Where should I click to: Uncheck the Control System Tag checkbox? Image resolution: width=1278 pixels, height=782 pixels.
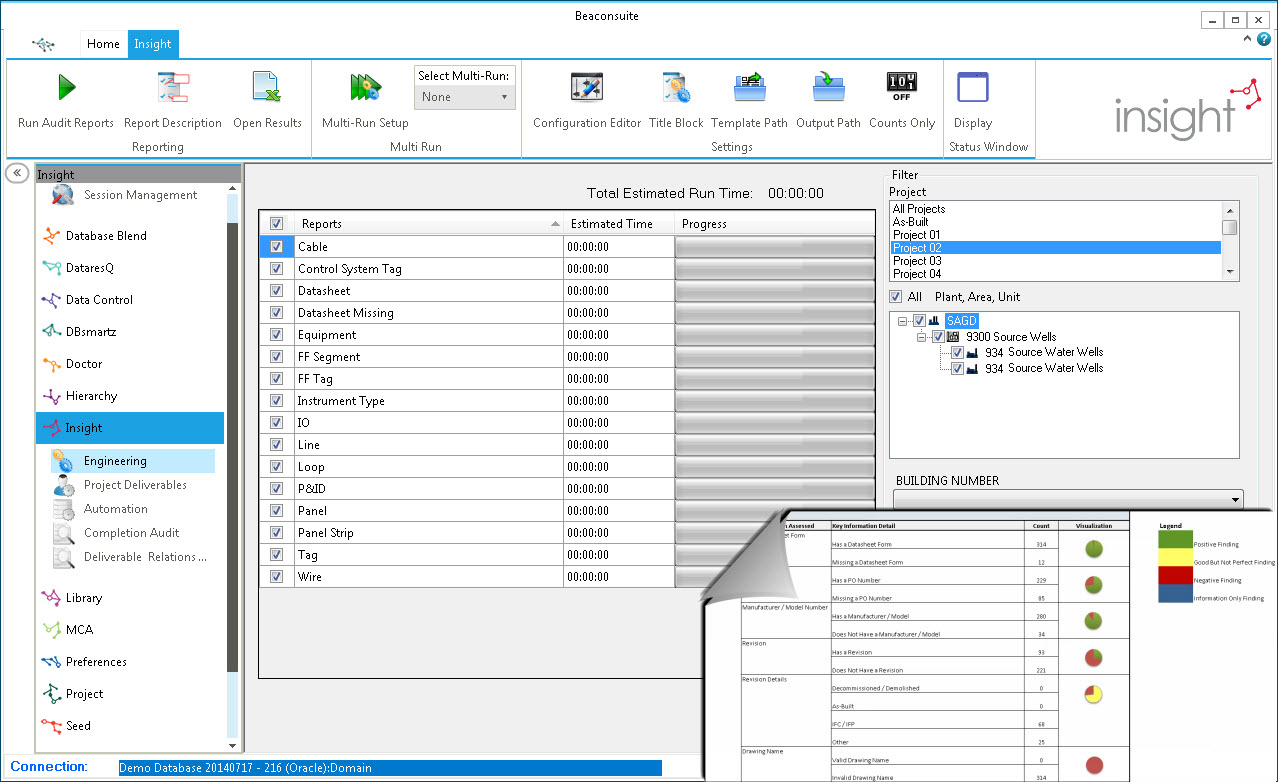pyautogui.click(x=277, y=268)
